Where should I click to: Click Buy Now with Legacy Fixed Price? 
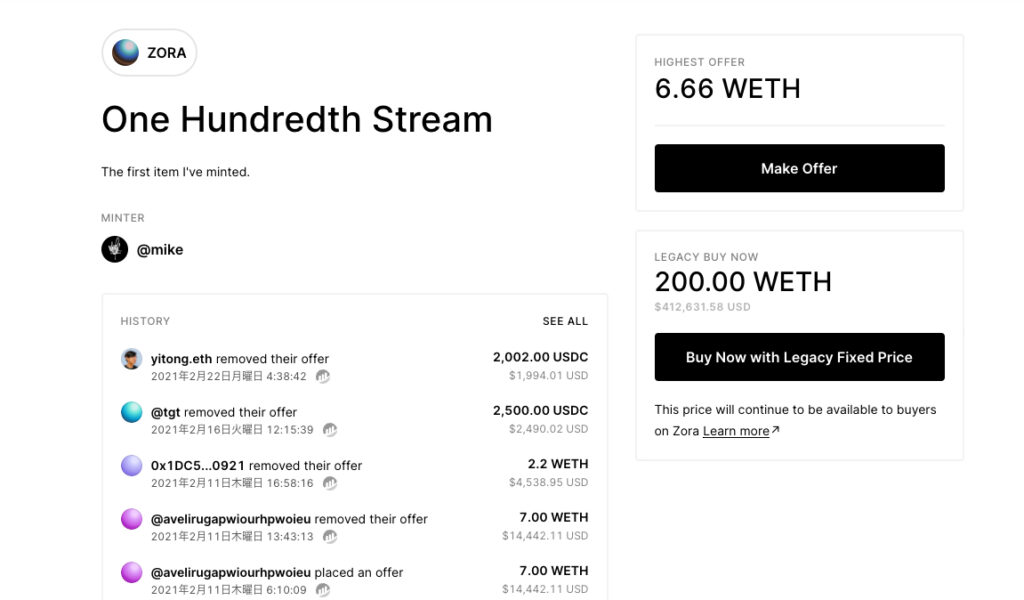click(x=799, y=357)
